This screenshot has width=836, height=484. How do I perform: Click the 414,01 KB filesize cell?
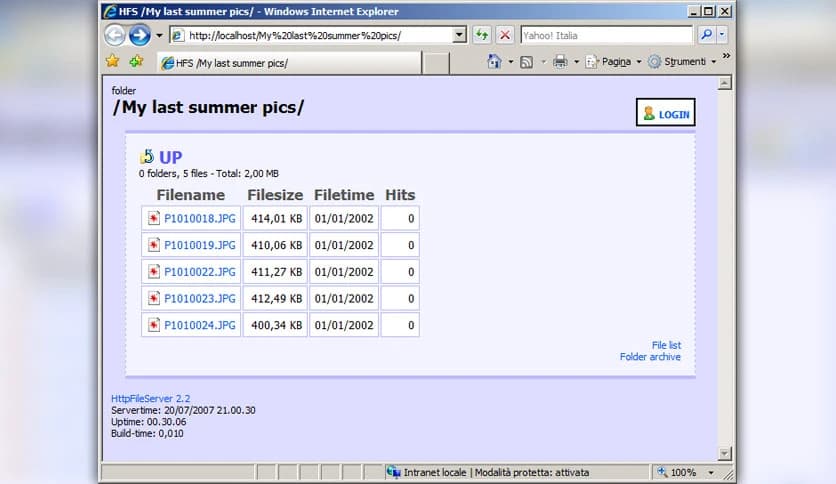(276, 219)
